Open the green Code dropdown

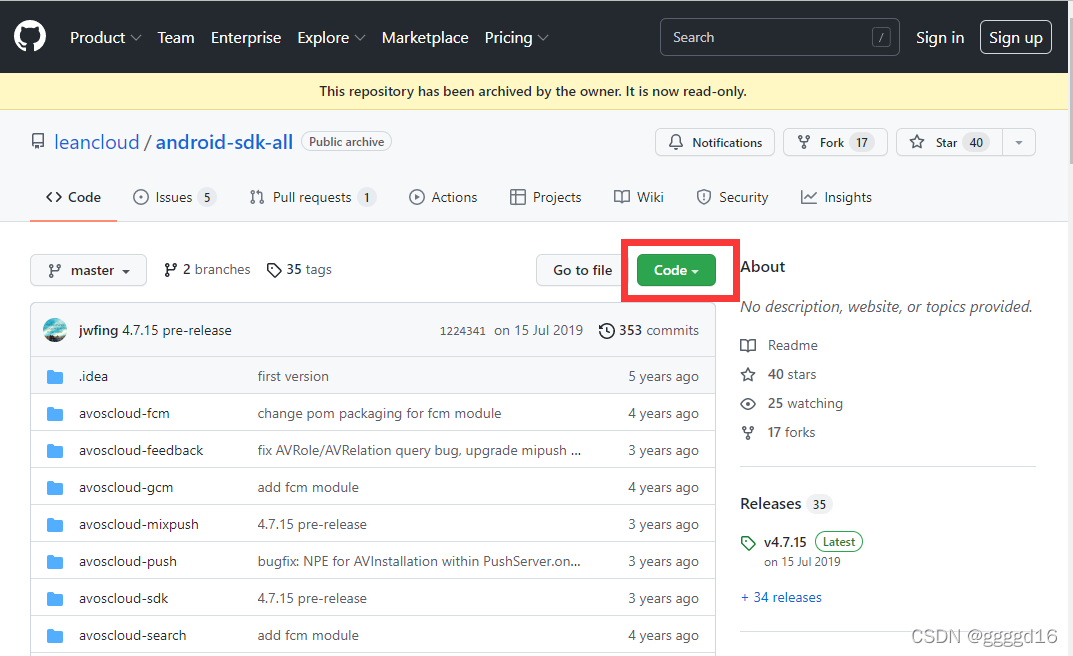pos(676,270)
